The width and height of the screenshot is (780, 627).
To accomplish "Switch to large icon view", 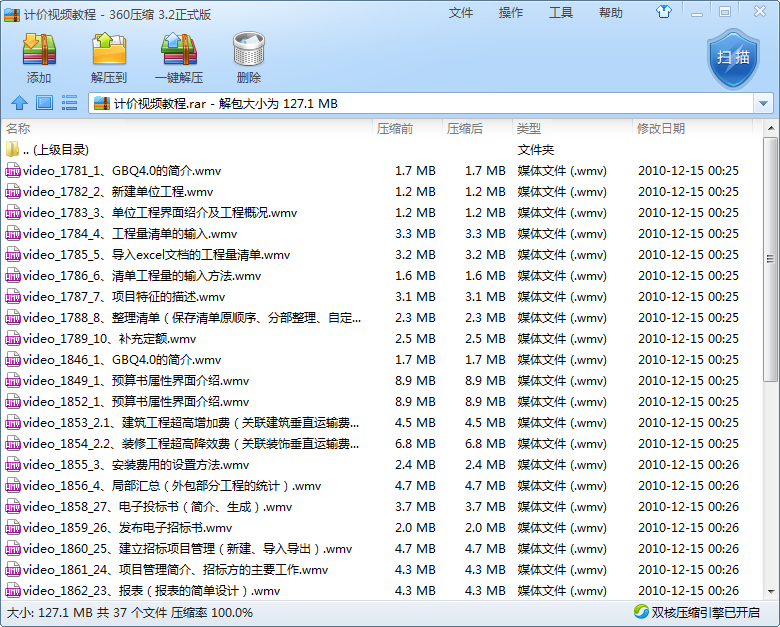I will [44, 103].
